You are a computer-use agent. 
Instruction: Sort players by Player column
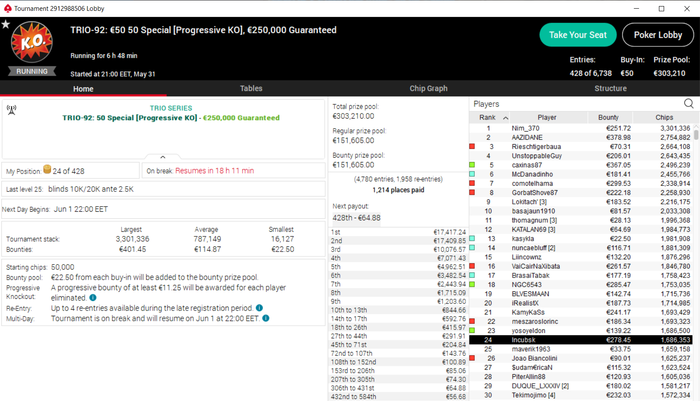click(x=547, y=117)
